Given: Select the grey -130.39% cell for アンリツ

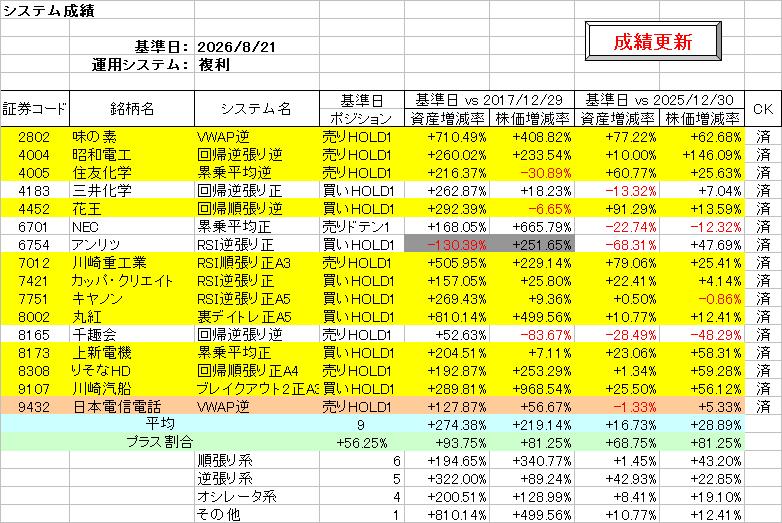Looking at the screenshot, I should point(447,245).
